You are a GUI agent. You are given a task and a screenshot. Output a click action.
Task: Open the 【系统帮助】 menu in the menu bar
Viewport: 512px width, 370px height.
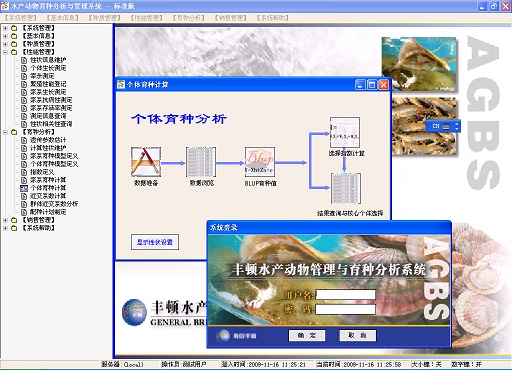(x=272, y=18)
